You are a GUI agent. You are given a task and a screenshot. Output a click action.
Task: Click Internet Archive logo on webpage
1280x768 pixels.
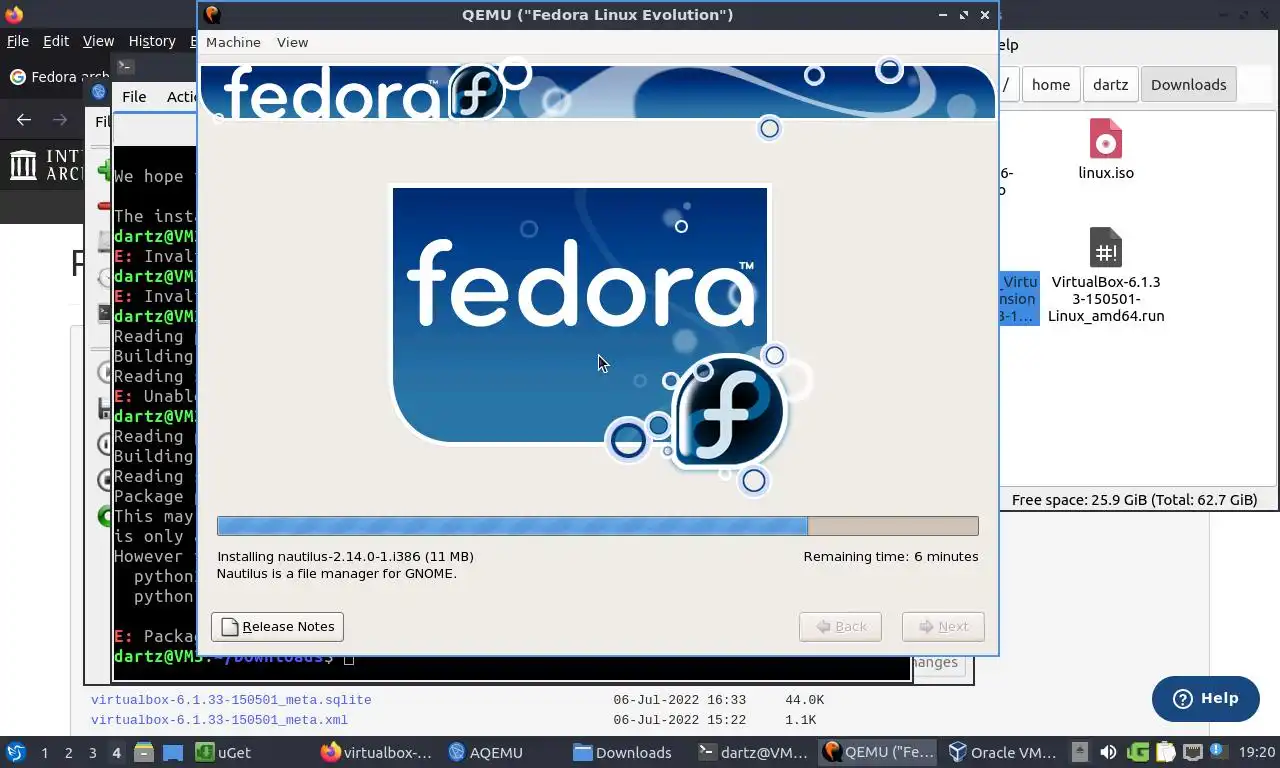46,165
